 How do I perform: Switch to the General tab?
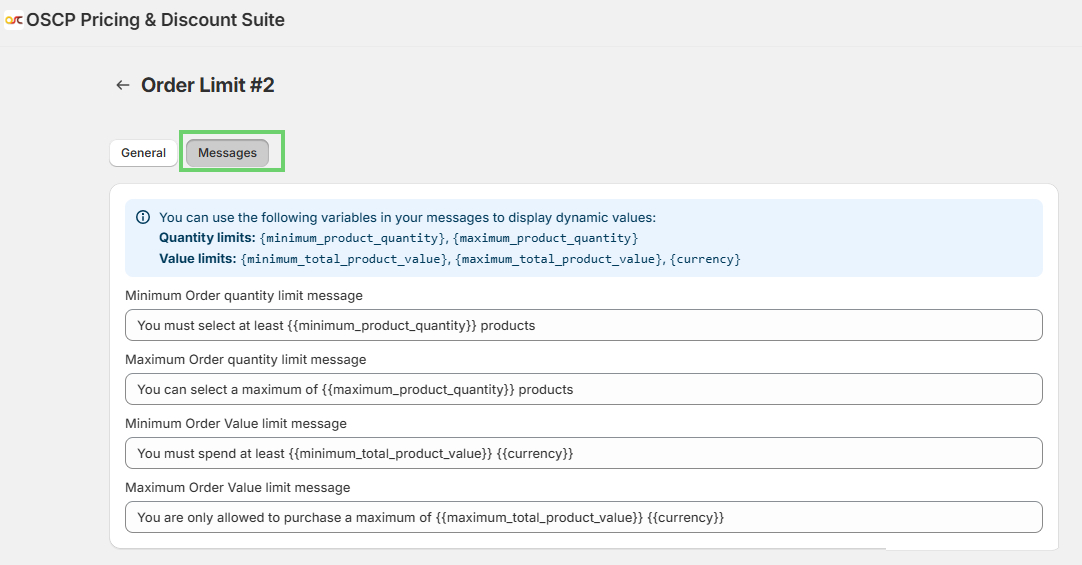pyautogui.click(x=143, y=153)
